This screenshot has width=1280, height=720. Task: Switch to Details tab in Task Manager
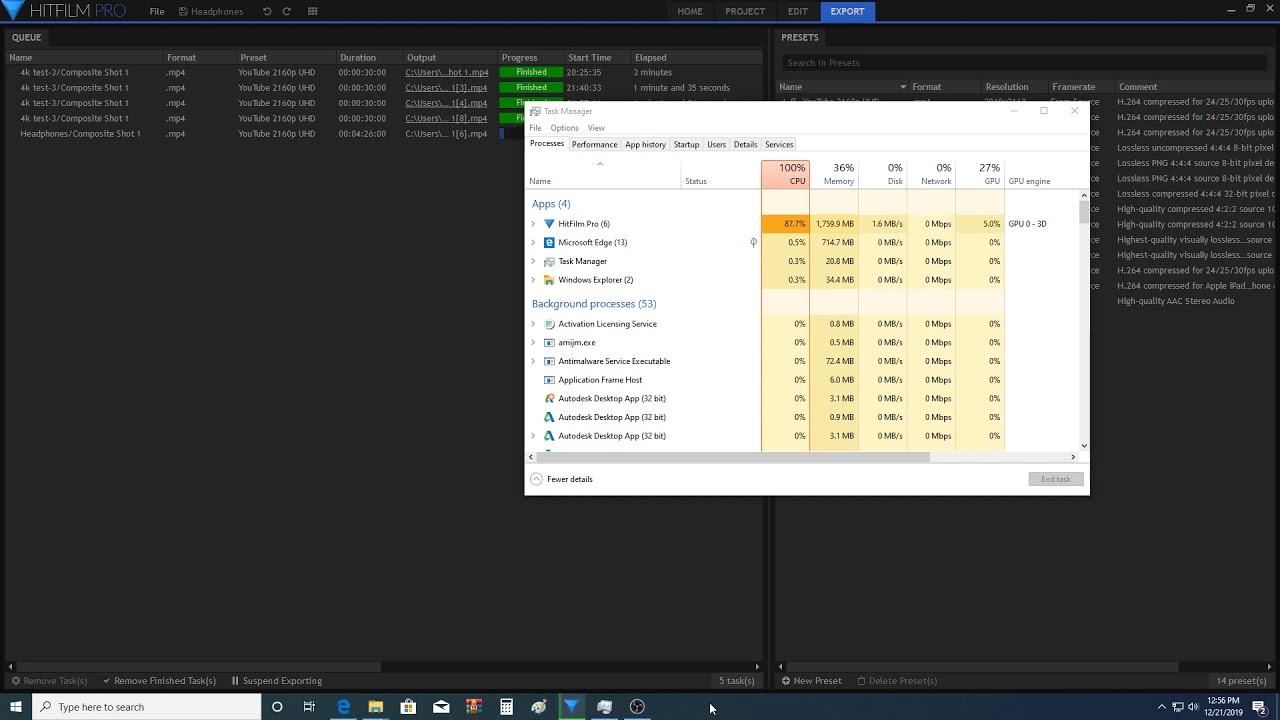[745, 144]
